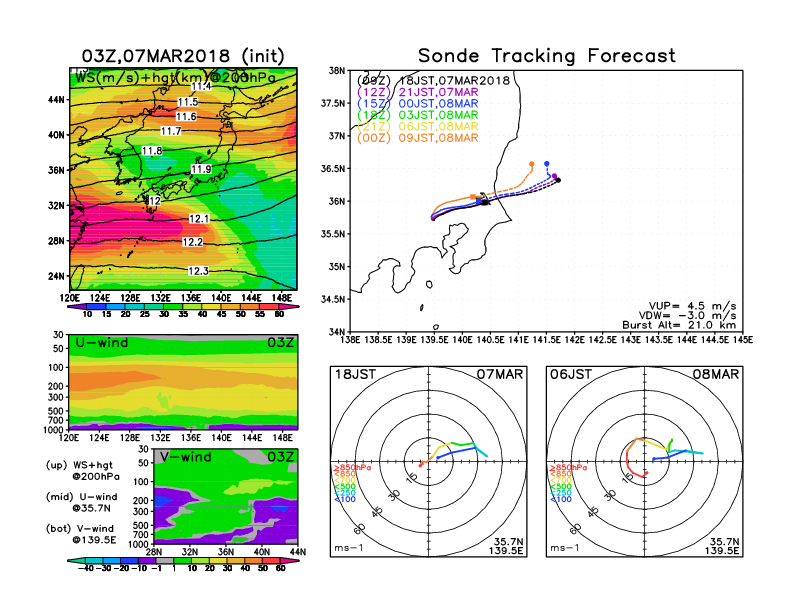Pick purple -10 to -1 swatch in lower colorbar

146,560
